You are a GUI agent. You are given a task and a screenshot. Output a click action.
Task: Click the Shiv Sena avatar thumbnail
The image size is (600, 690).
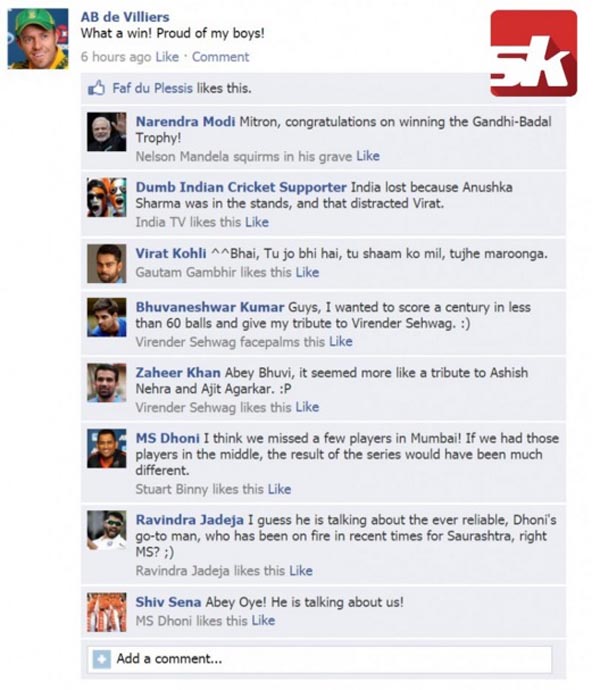[x=107, y=612]
